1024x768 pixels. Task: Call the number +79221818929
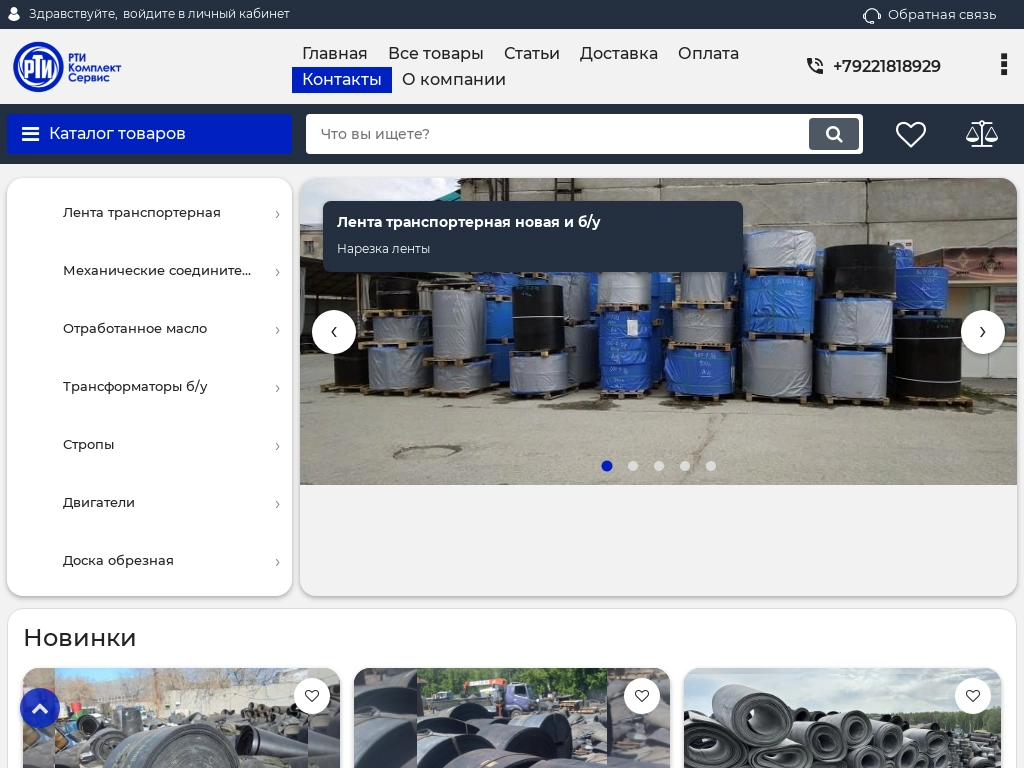click(x=886, y=66)
